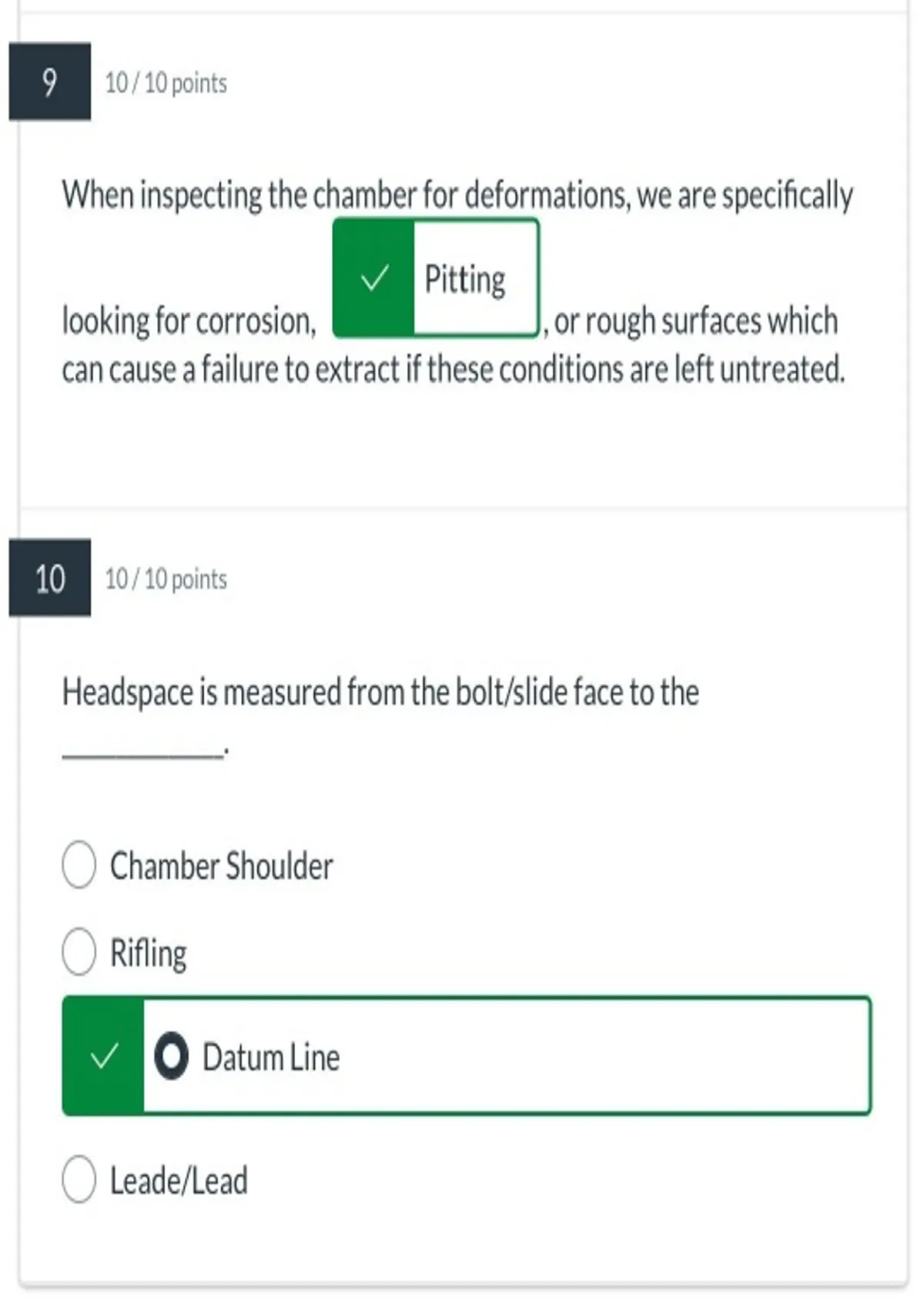Click the filled Datum Line radio button
Viewport: 924px width, 1309px height.
[x=171, y=1055]
